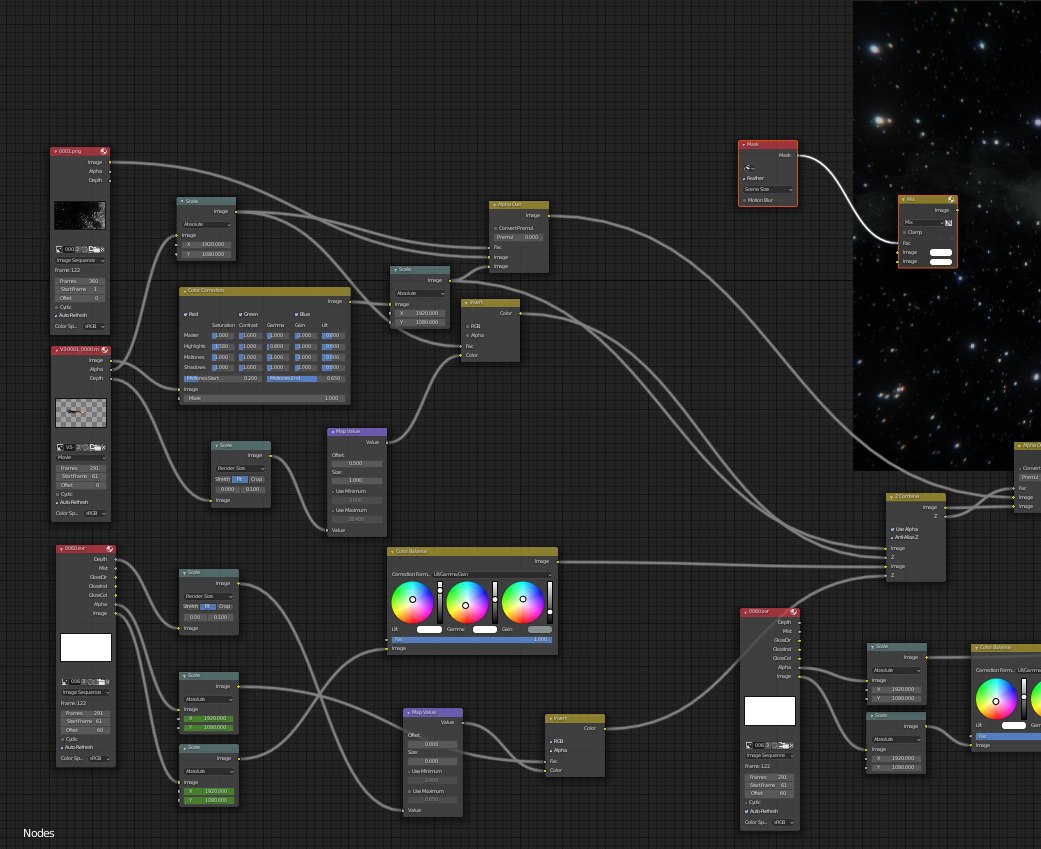
Task: Unlink movie with X icon in V3-0001_0000 node
Action: pyautogui.click(x=103, y=447)
